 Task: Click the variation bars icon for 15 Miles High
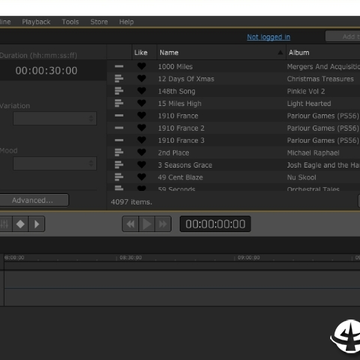(x=119, y=103)
